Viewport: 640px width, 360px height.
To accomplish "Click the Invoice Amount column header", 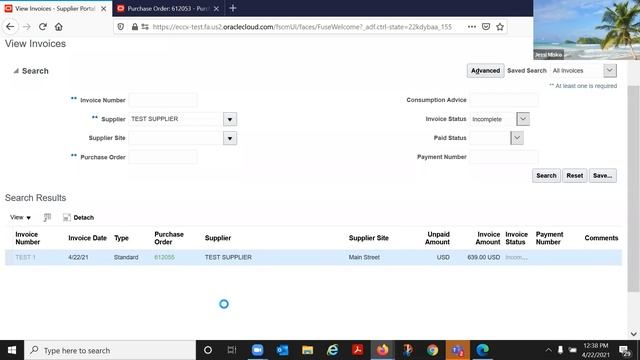I will [488, 238].
